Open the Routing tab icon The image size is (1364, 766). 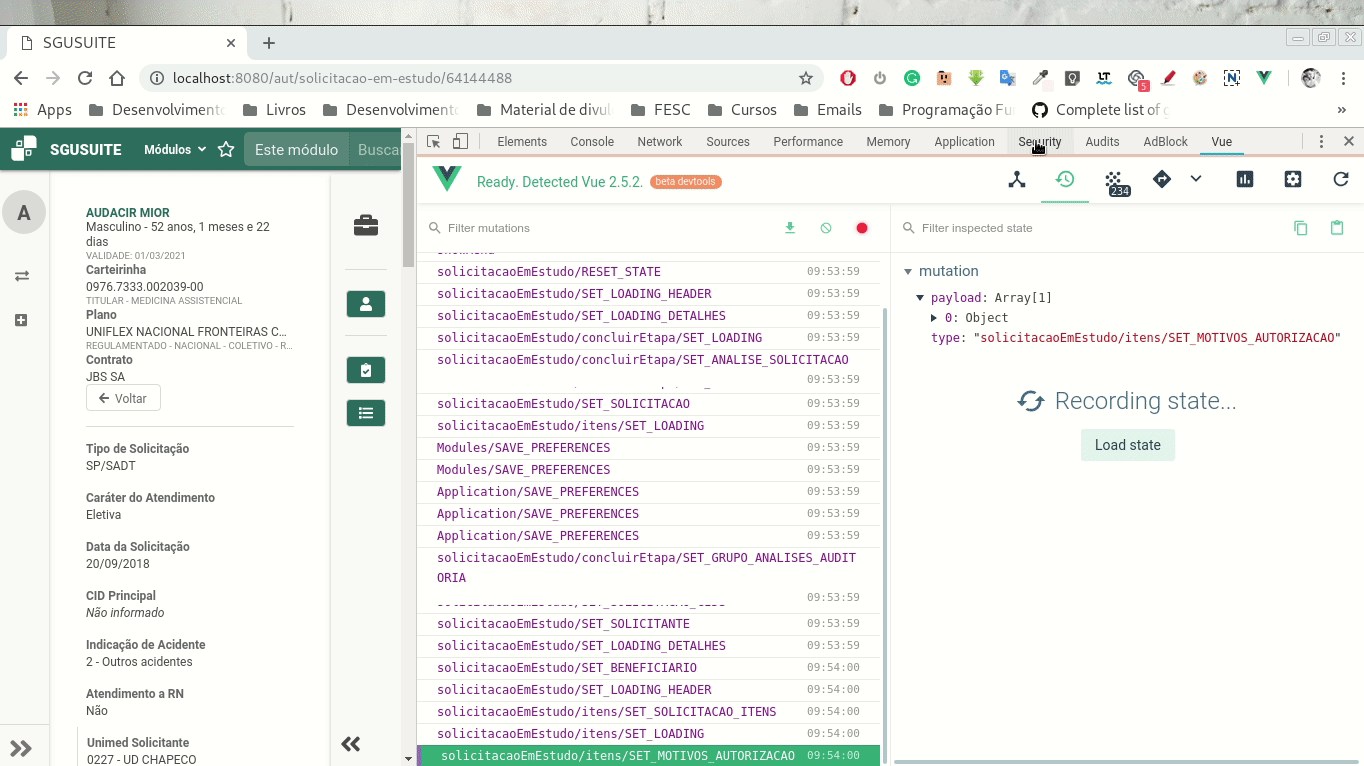coord(1161,180)
